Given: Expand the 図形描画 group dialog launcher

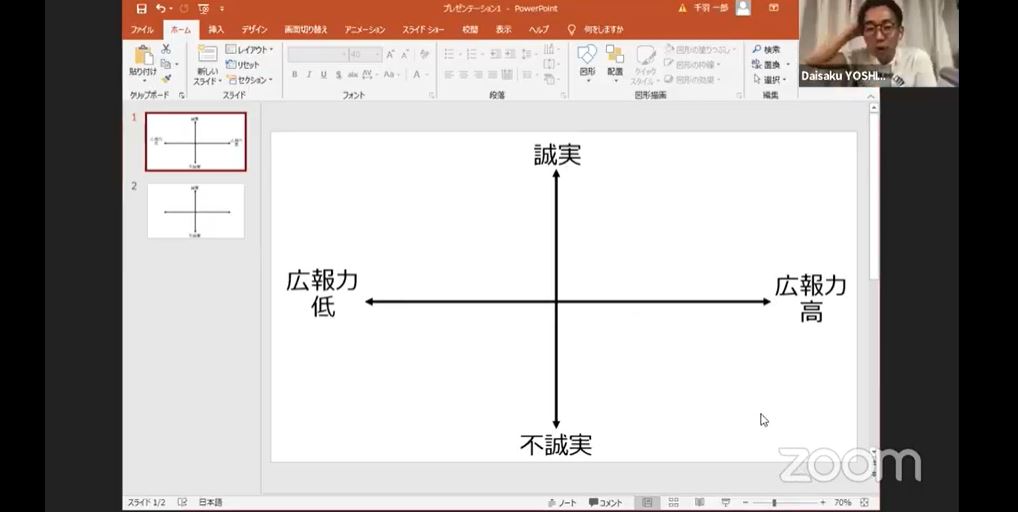Looking at the screenshot, I should pyautogui.click(x=739, y=95).
